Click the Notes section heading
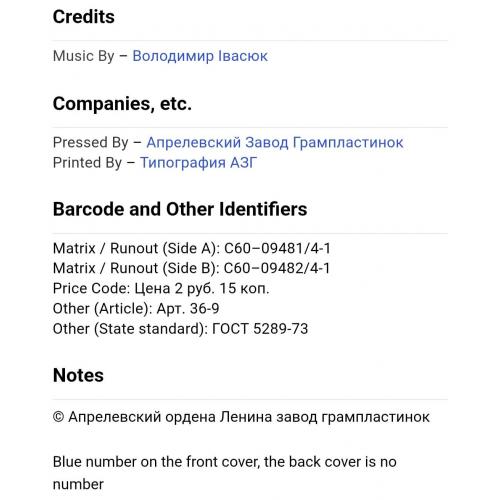500x500 pixels. tap(78, 375)
